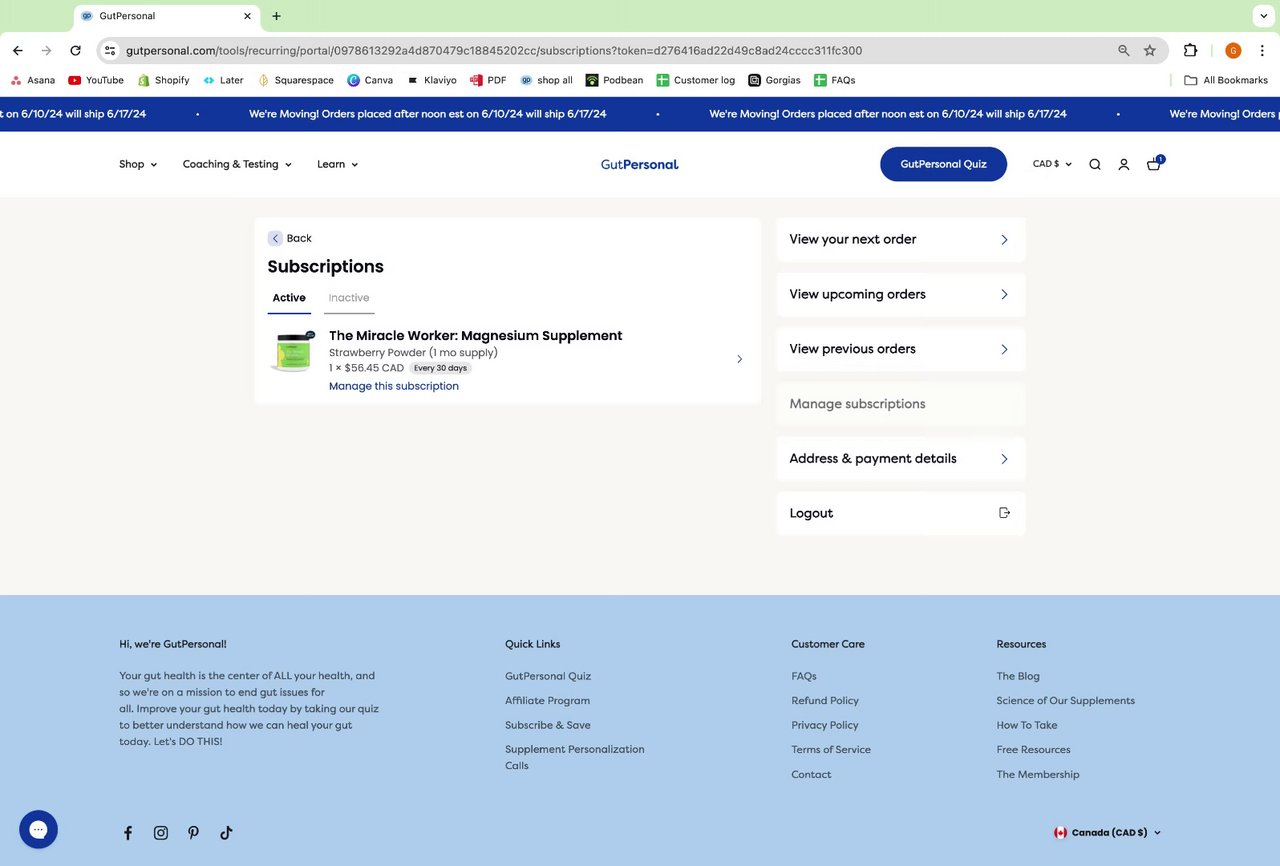The width and height of the screenshot is (1280, 866).
Task: Open the Asana bookmark
Action: point(32,80)
